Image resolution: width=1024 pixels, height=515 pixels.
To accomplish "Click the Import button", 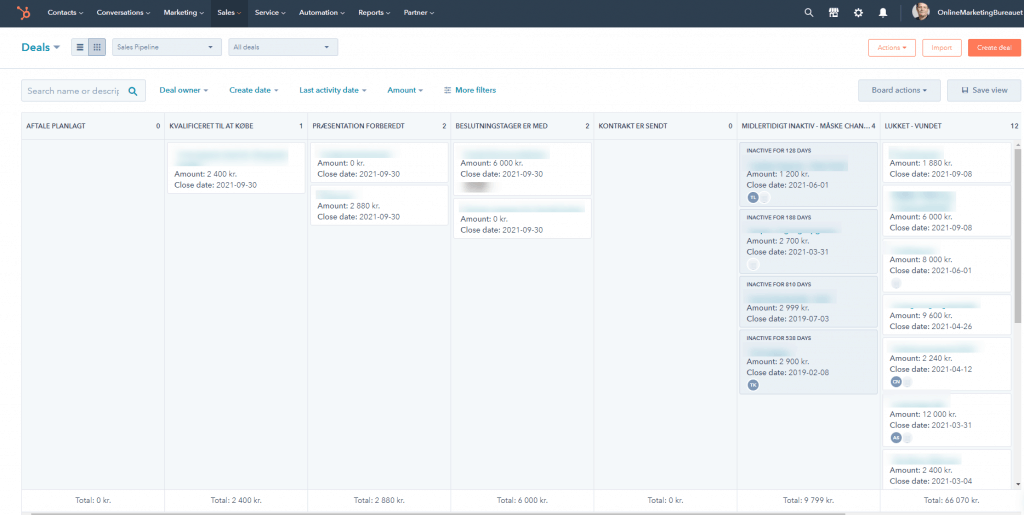I will point(942,48).
